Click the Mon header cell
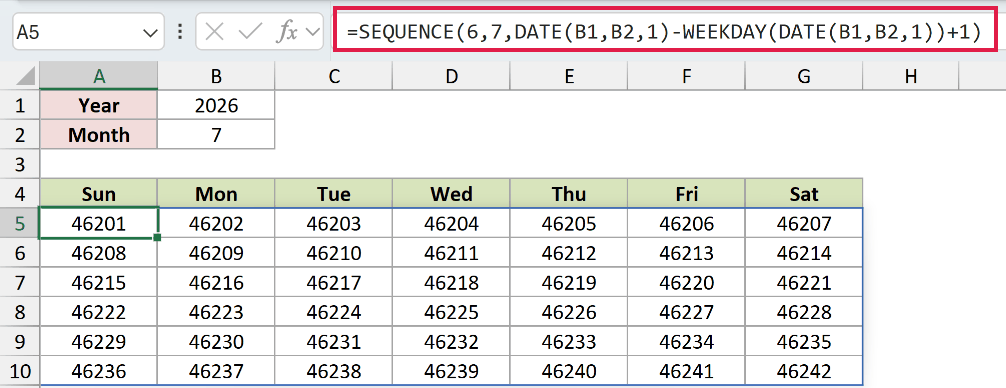 [x=216, y=194]
